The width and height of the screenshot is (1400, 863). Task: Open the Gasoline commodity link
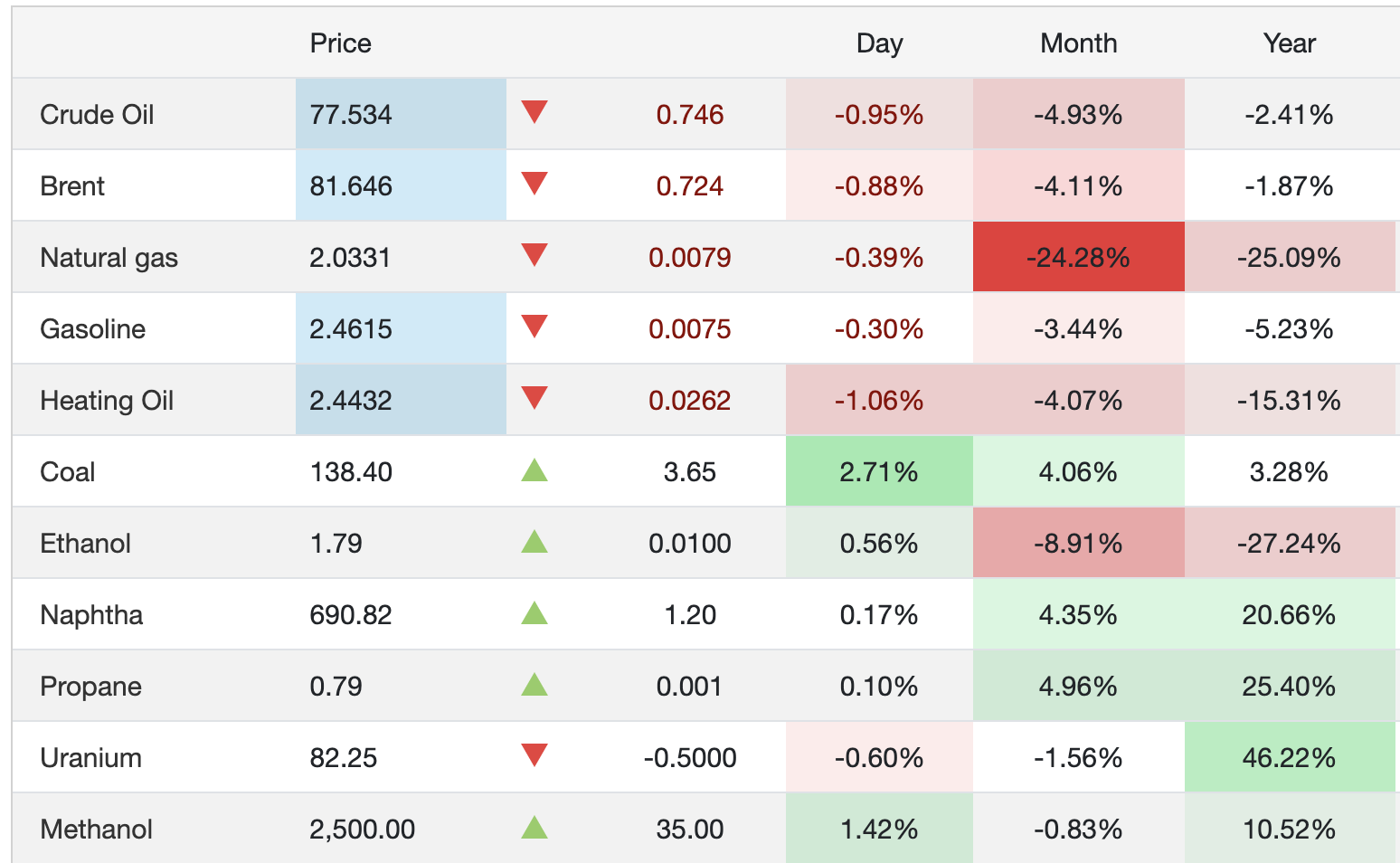[92, 329]
